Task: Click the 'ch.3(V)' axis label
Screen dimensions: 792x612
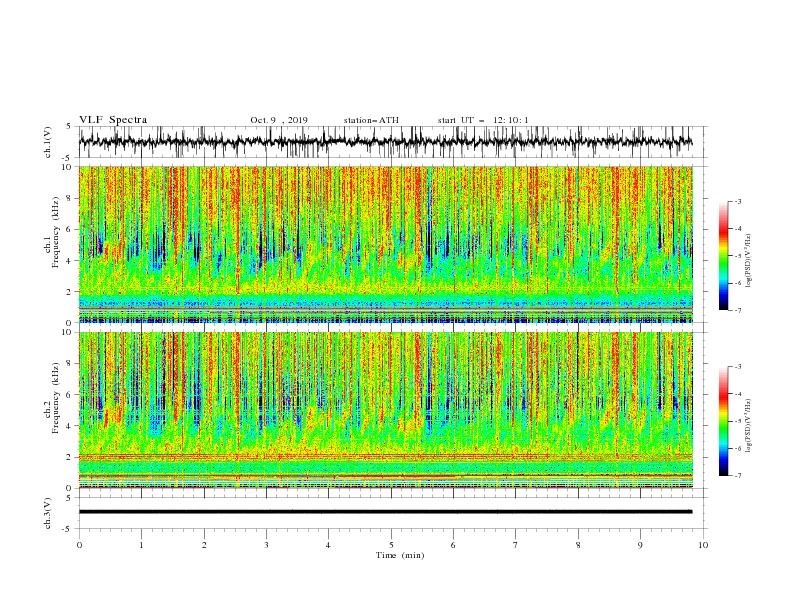Action: click(x=48, y=513)
